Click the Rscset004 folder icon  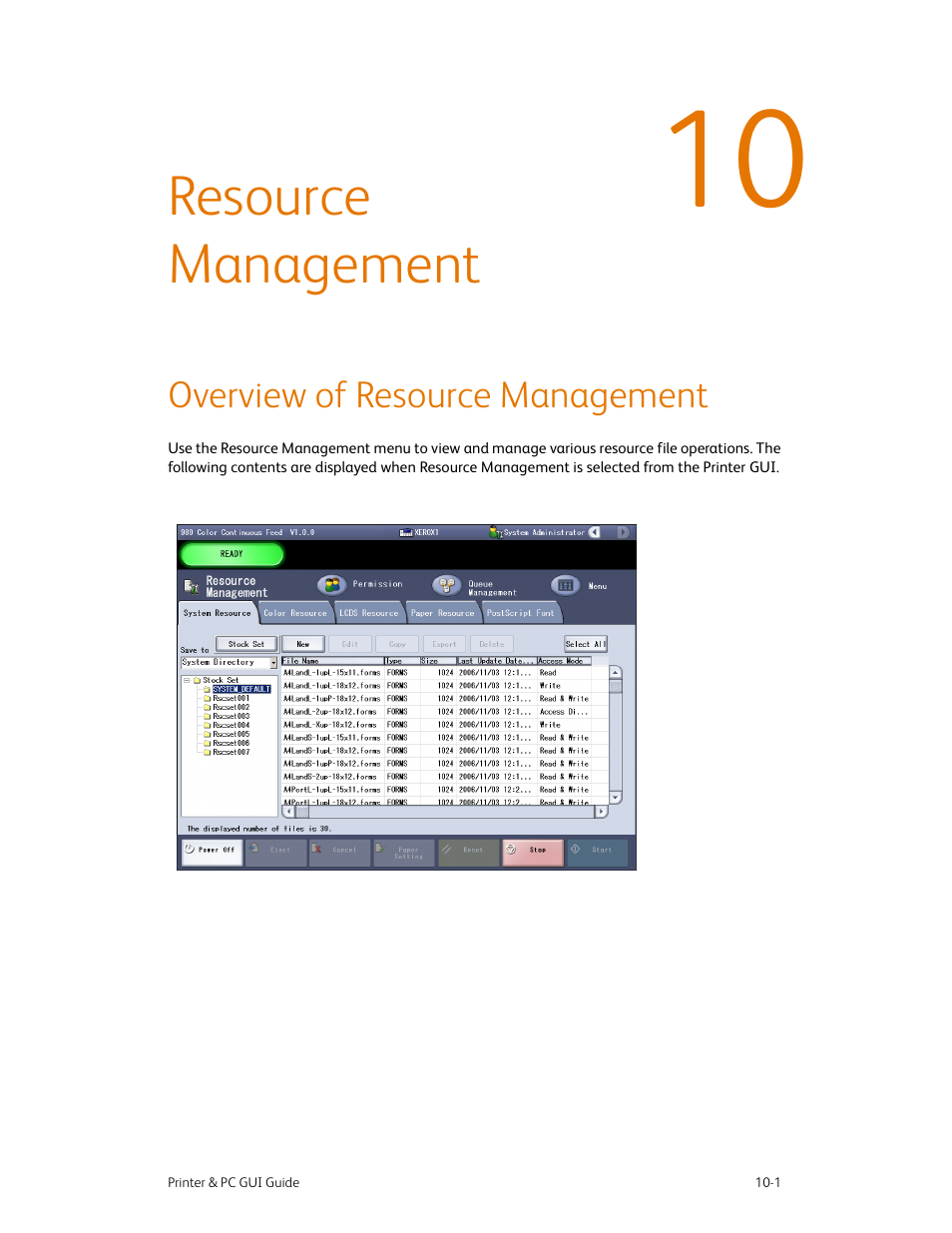(x=208, y=725)
